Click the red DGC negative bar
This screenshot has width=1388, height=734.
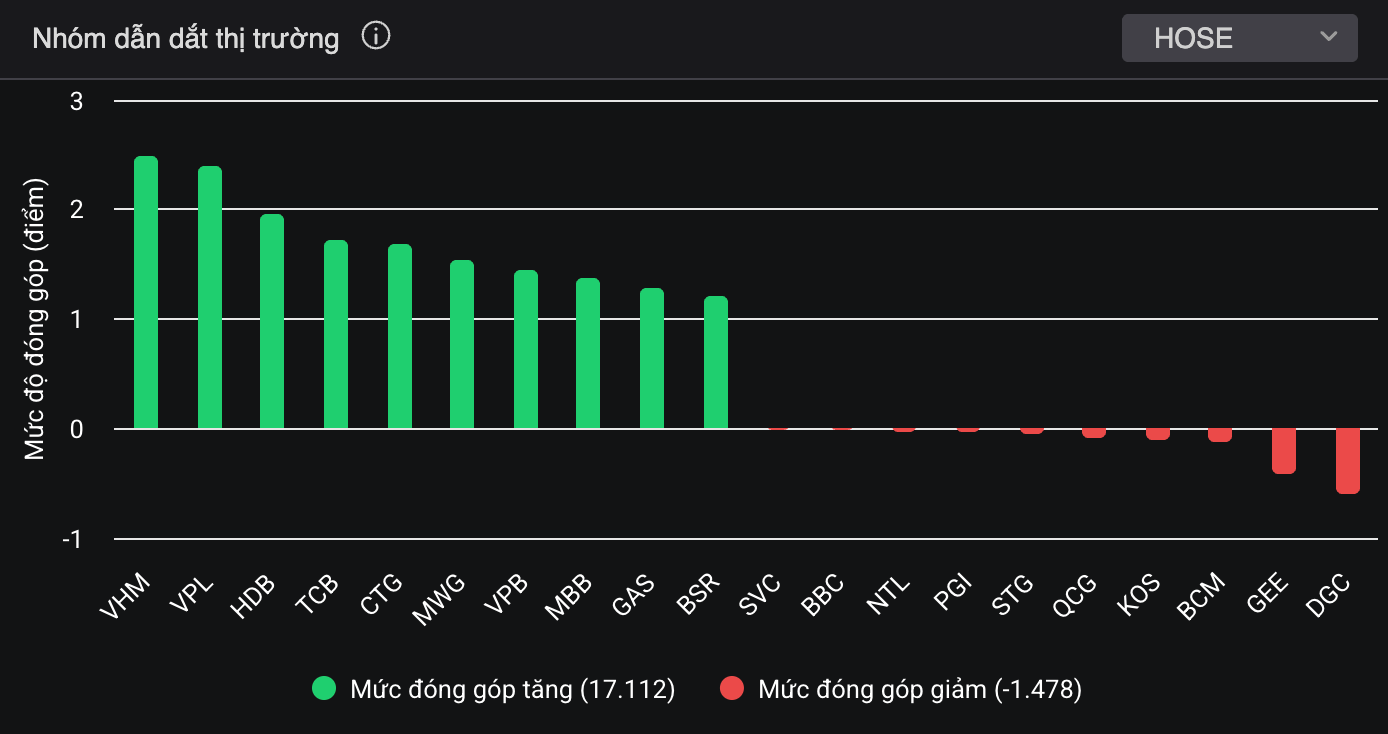point(1348,461)
